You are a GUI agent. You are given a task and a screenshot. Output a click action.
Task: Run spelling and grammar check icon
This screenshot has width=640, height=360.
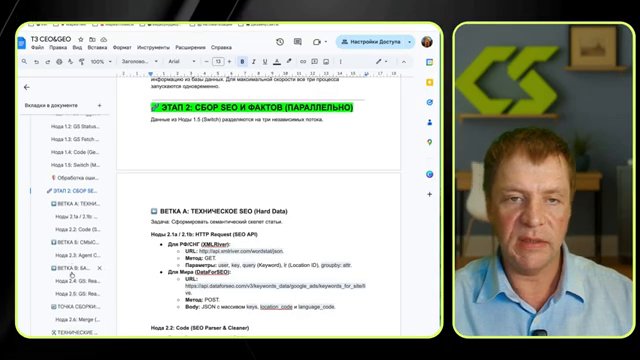70,62
